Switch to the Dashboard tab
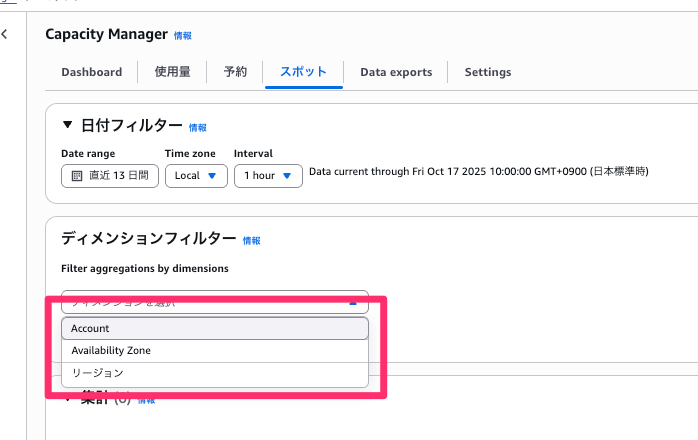The image size is (698, 440). pyautogui.click(x=91, y=72)
